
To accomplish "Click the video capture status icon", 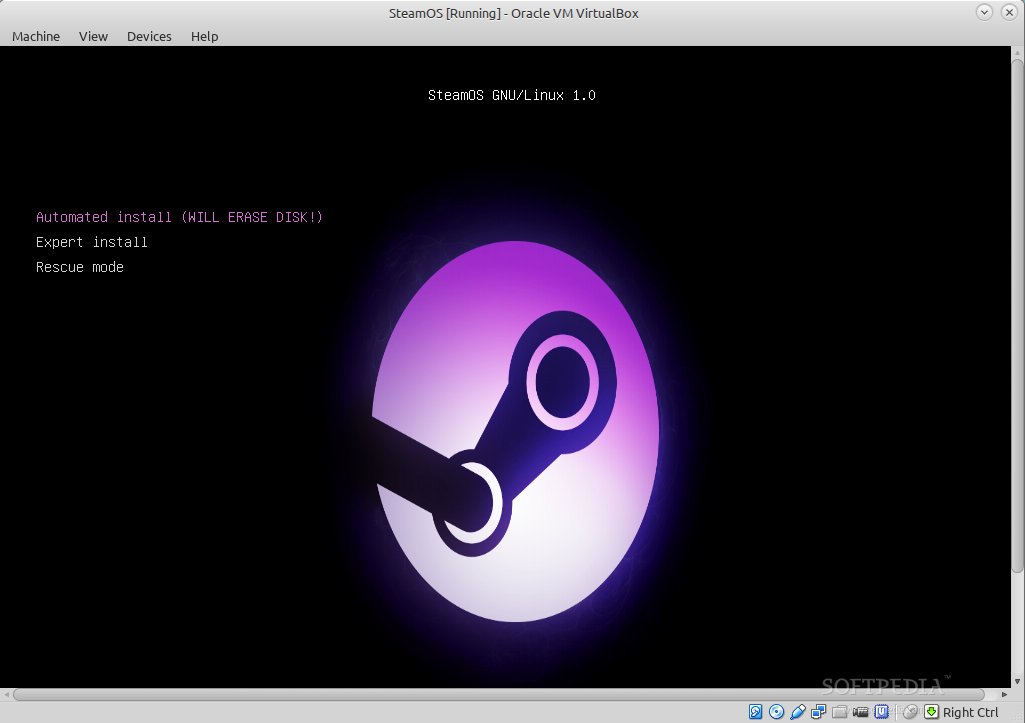I will pos(860,711).
